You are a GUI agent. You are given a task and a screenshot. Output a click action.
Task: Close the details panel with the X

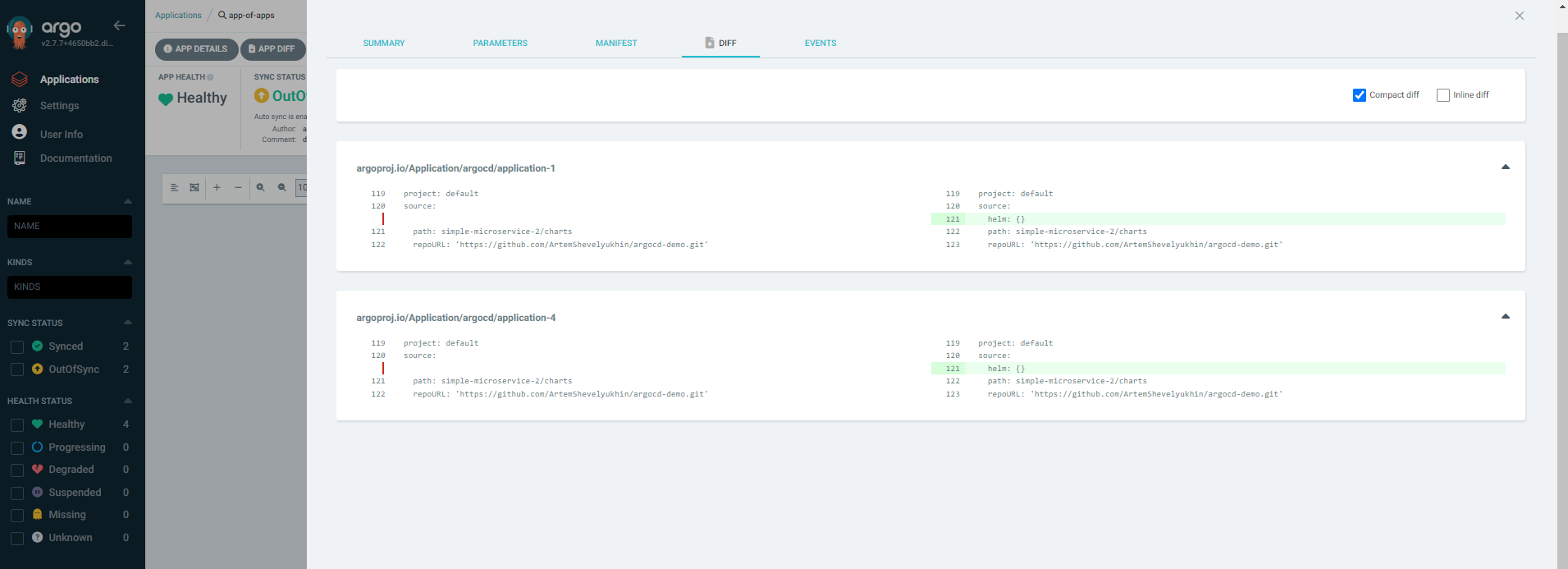(x=1520, y=16)
